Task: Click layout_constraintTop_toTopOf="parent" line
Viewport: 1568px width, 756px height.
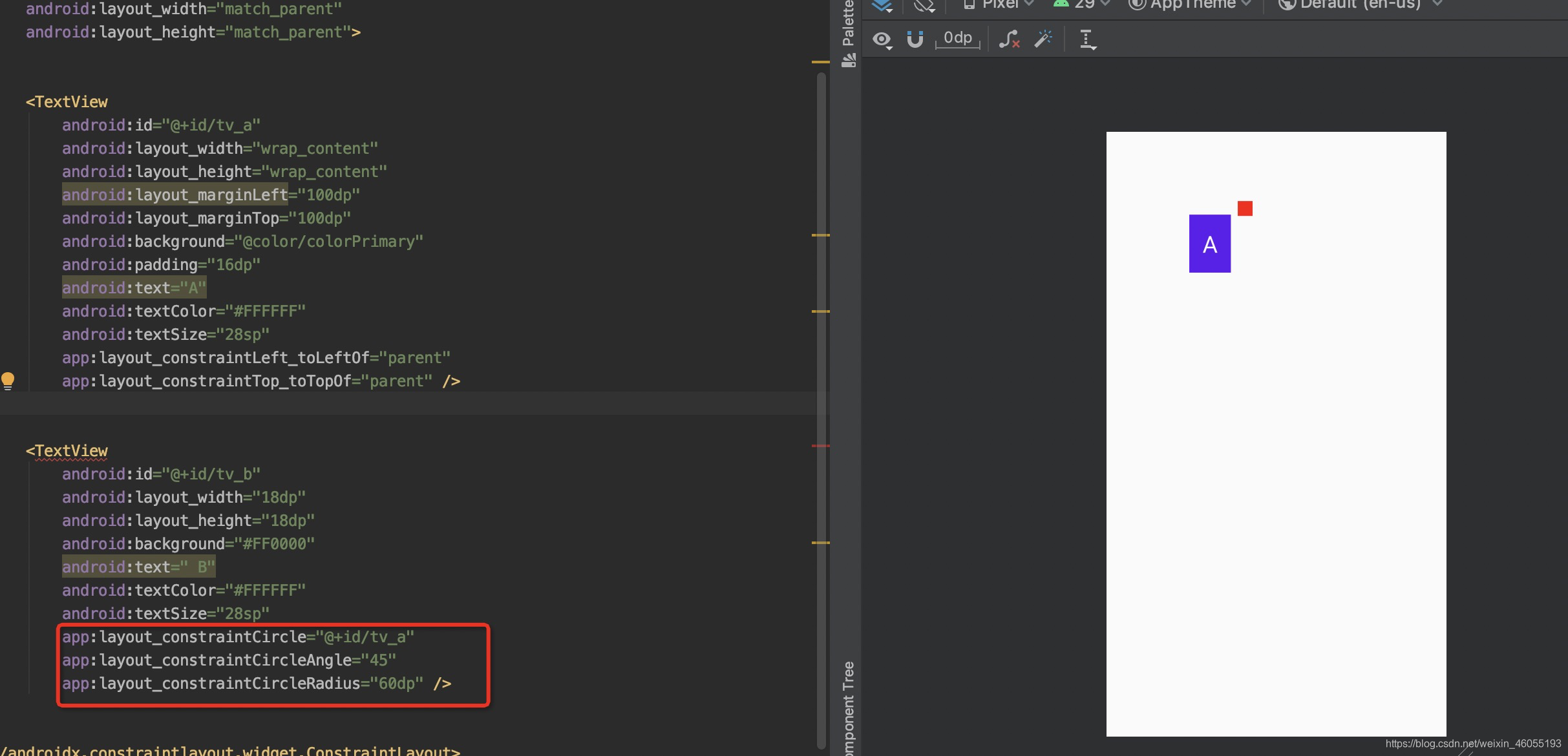Action: [x=260, y=381]
